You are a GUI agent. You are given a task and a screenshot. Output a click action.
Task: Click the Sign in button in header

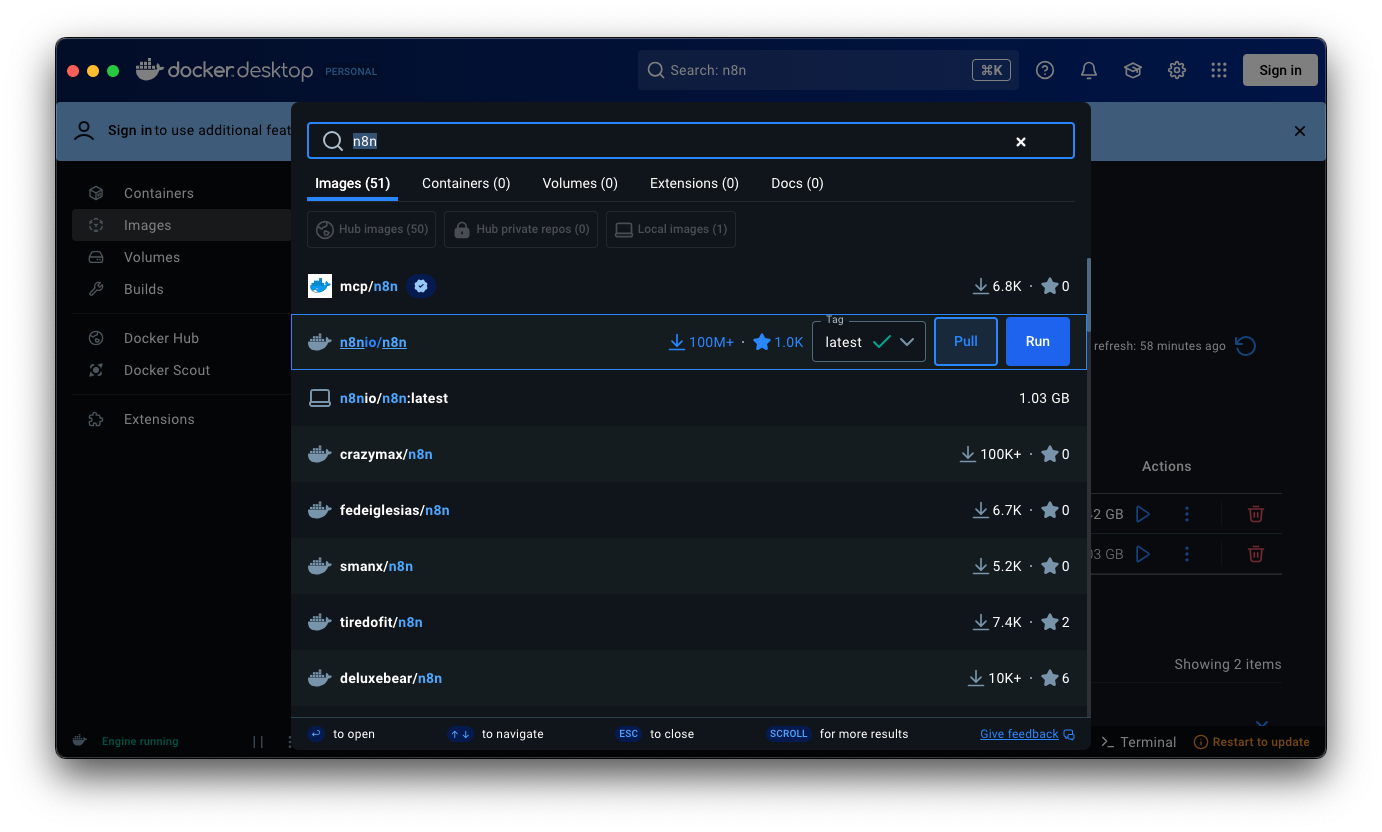click(x=1280, y=70)
